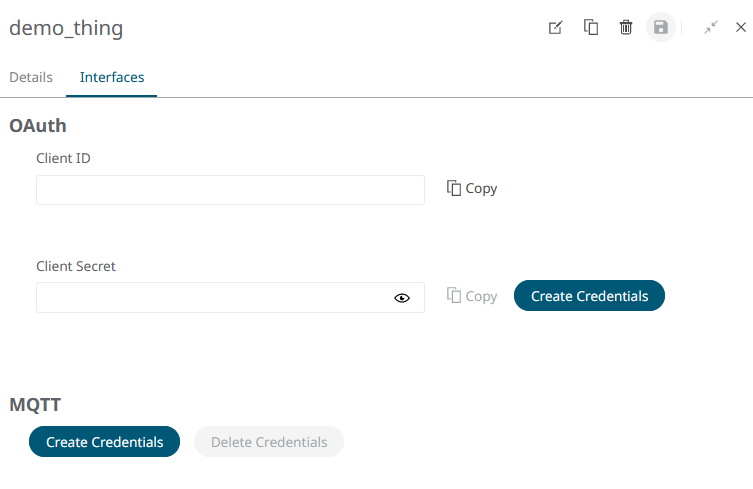
Task: Create OAuth credentials next to Client Secret
Action: point(589,295)
